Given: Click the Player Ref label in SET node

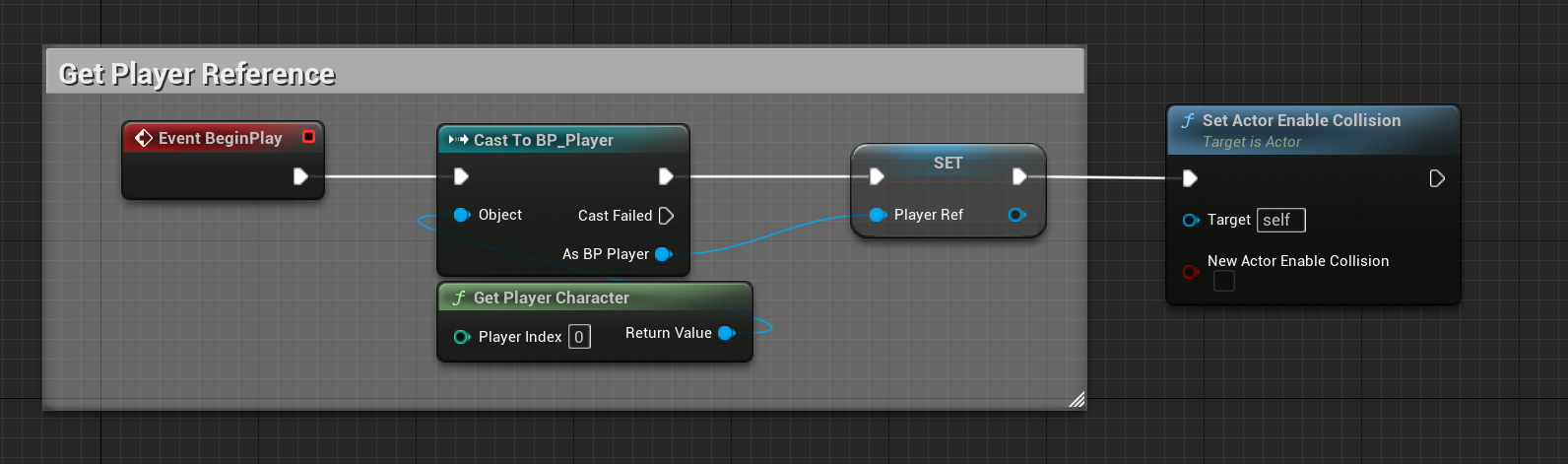Looking at the screenshot, I should coord(929,215).
